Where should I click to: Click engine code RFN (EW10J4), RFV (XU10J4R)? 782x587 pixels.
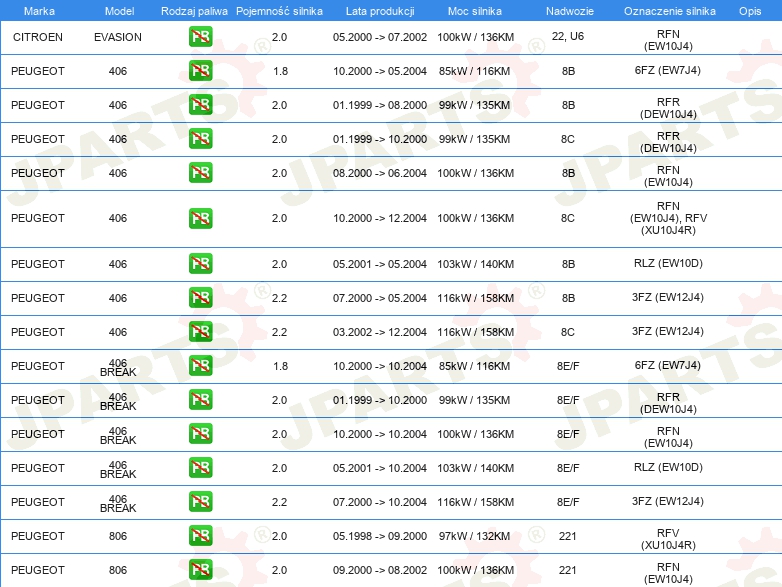coord(668,218)
